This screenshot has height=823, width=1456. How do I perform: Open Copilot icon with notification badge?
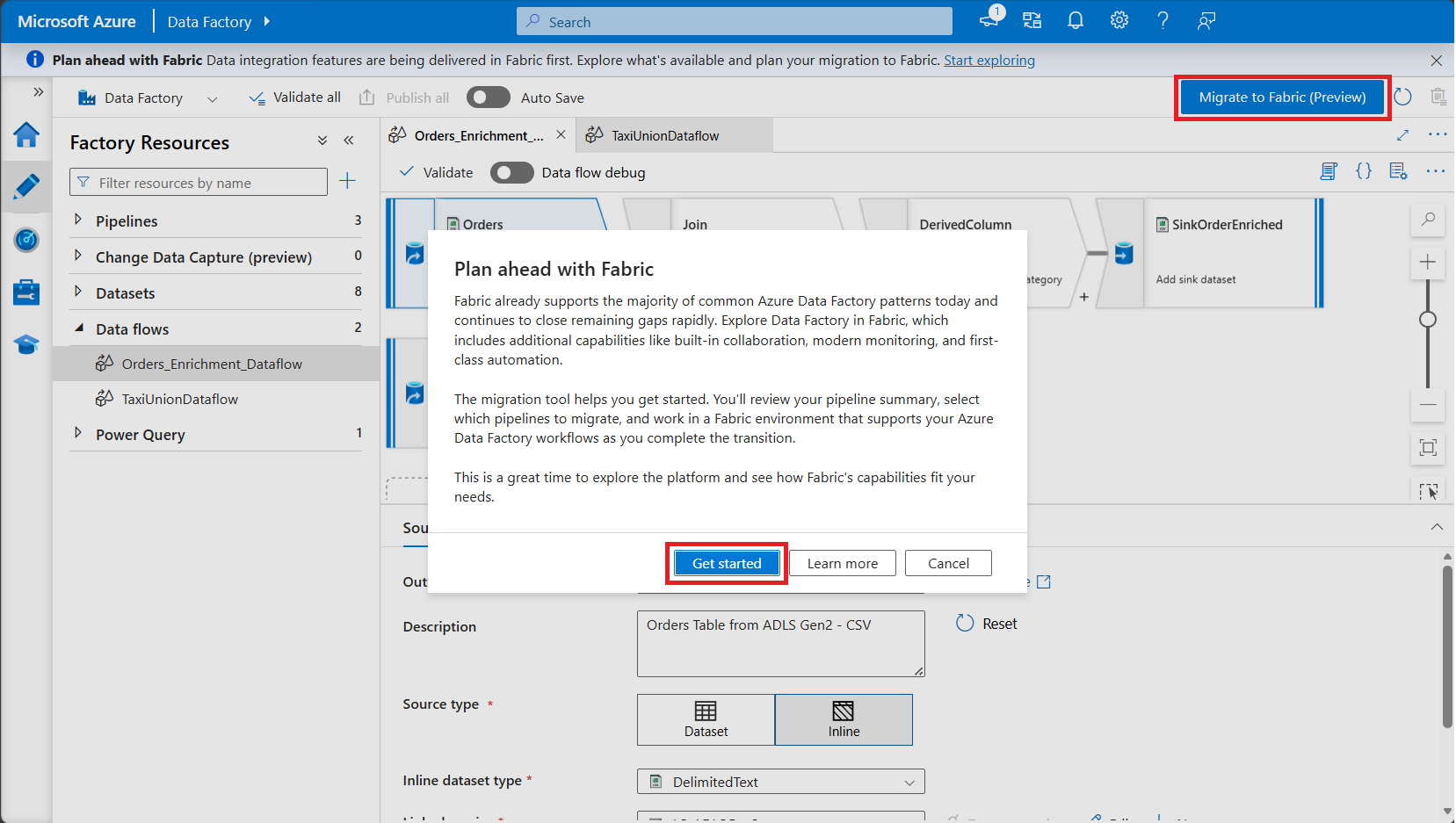pyautogui.click(x=990, y=19)
